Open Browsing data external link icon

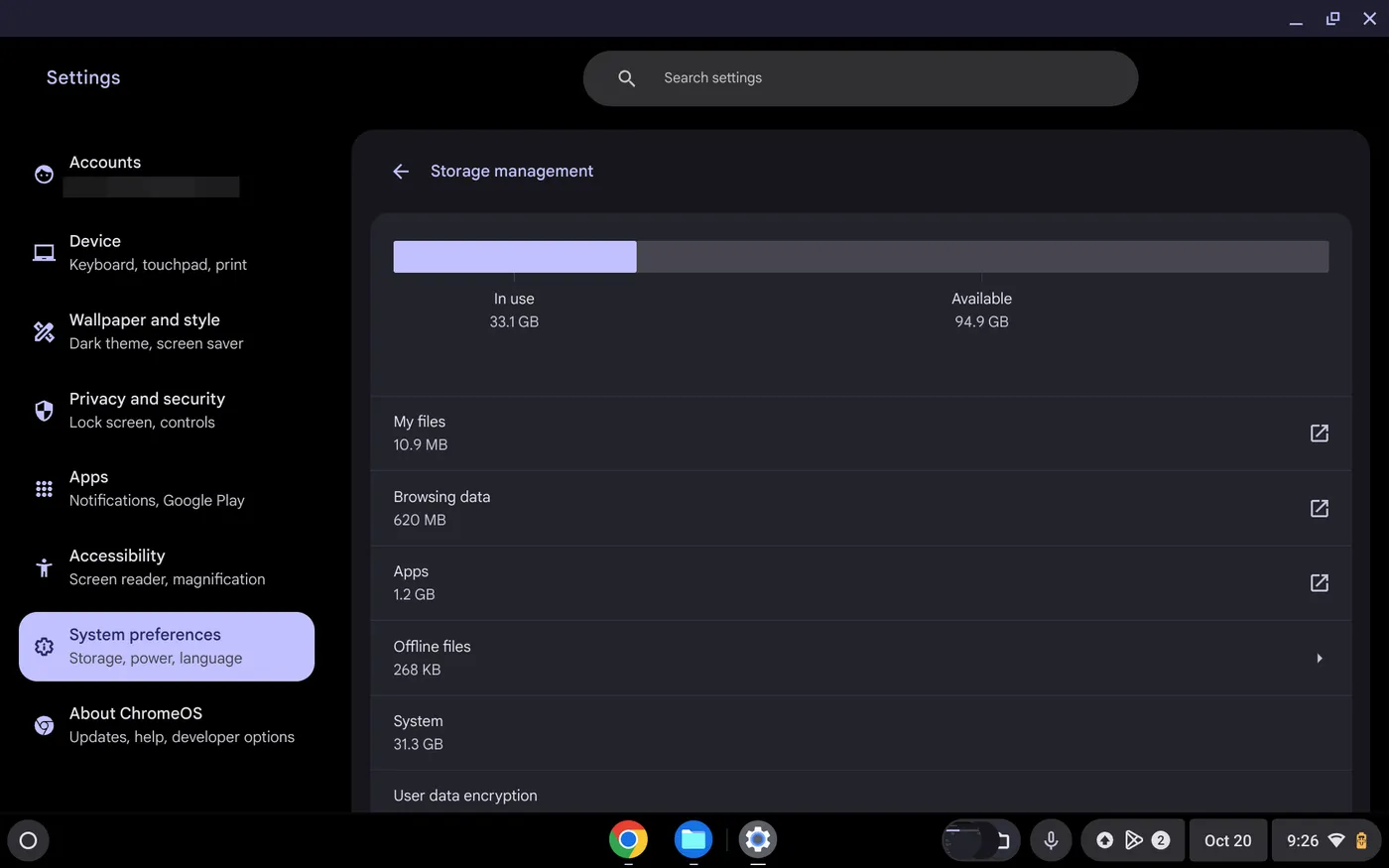1319,508
